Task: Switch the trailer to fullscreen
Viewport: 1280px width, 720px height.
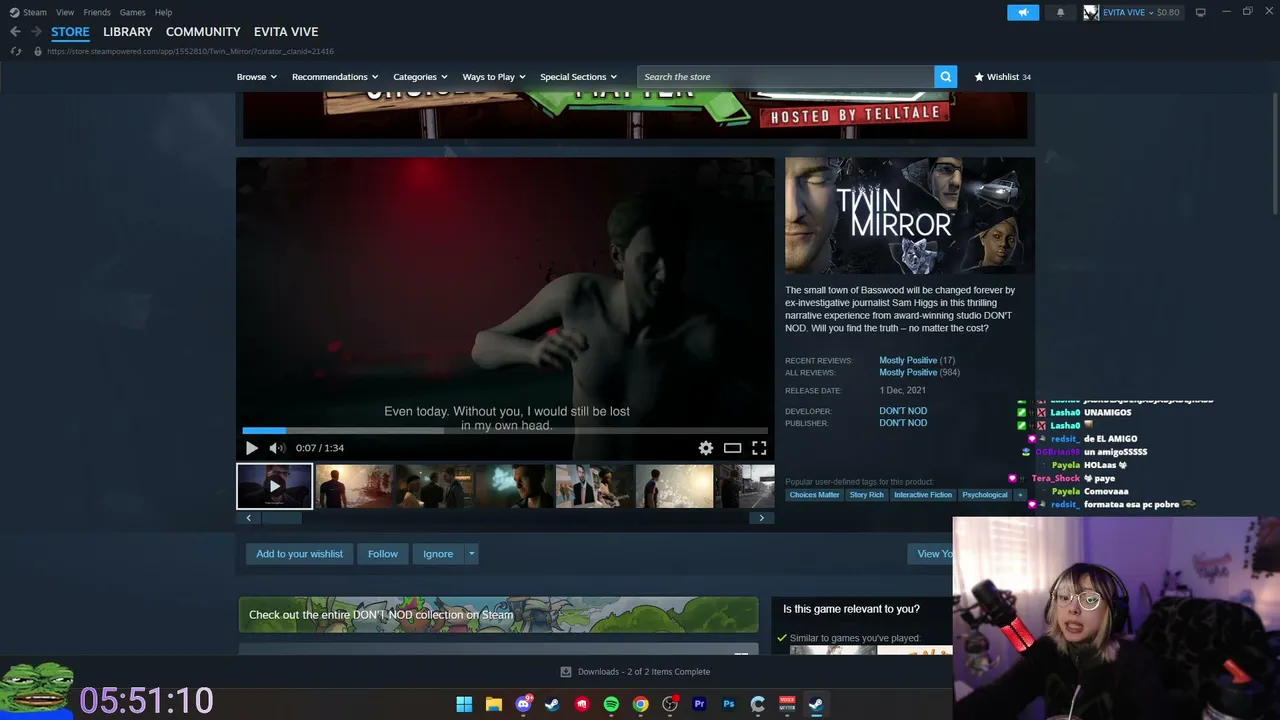Action: (x=759, y=448)
